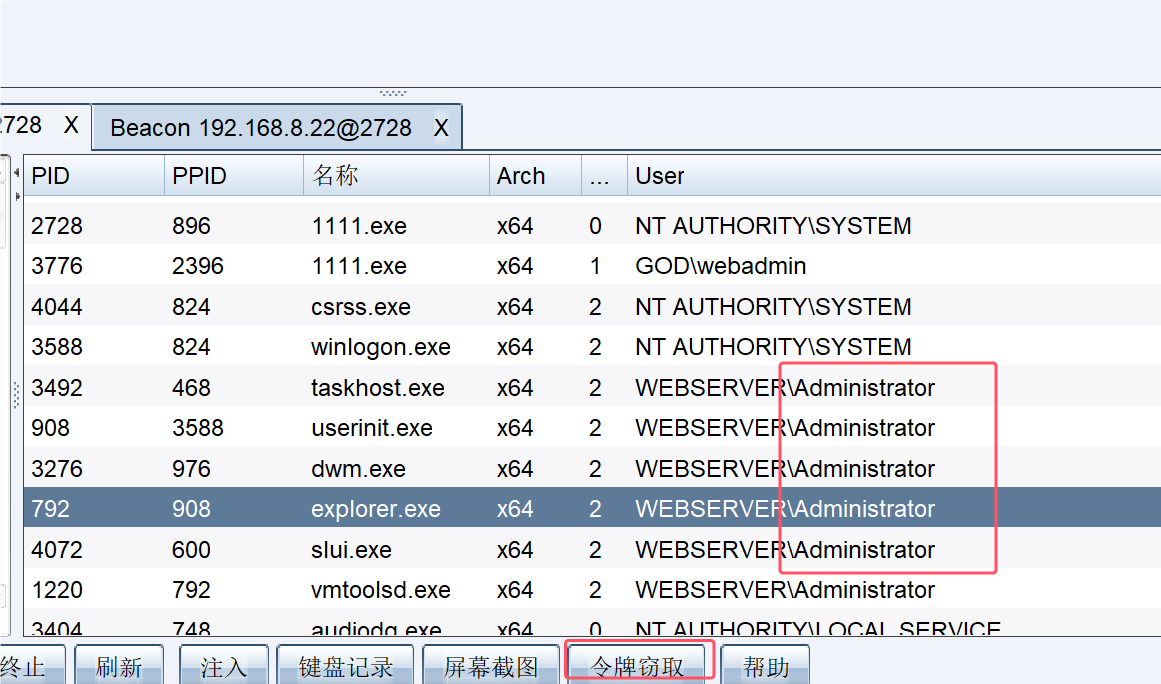This screenshot has height=684, width=1161.
Task: Switch to Beacon 192.168.8.22@2728 tab
Action: tap(261, 128)
